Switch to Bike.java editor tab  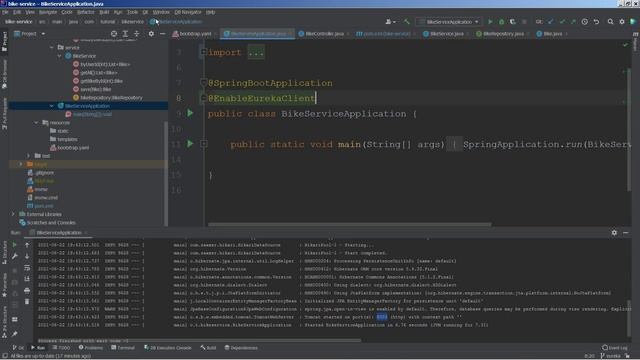coord(552,34)
